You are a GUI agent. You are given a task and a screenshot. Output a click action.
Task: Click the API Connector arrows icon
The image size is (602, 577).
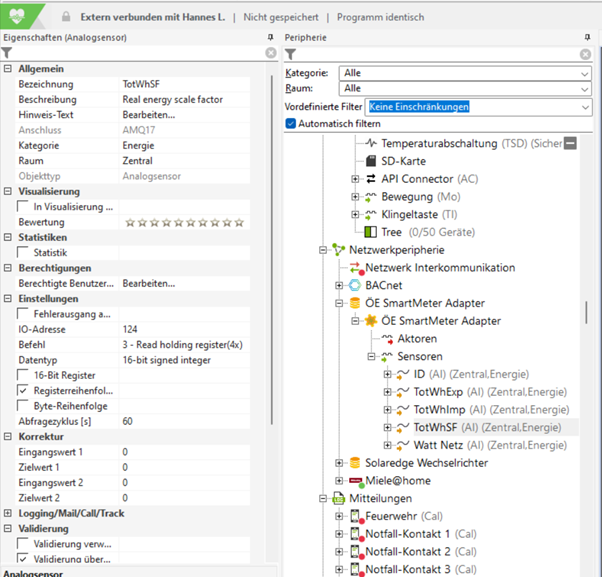371,179
